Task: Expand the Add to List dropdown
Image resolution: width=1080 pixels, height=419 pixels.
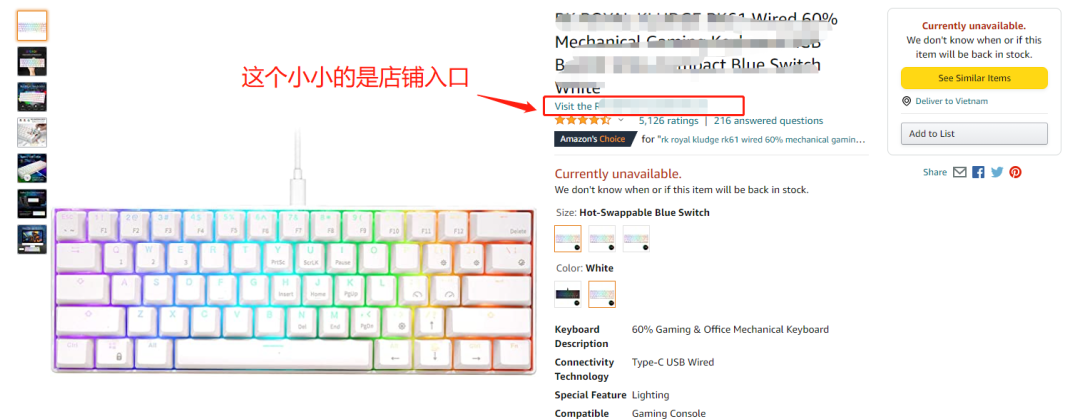Action: point(974,134)
